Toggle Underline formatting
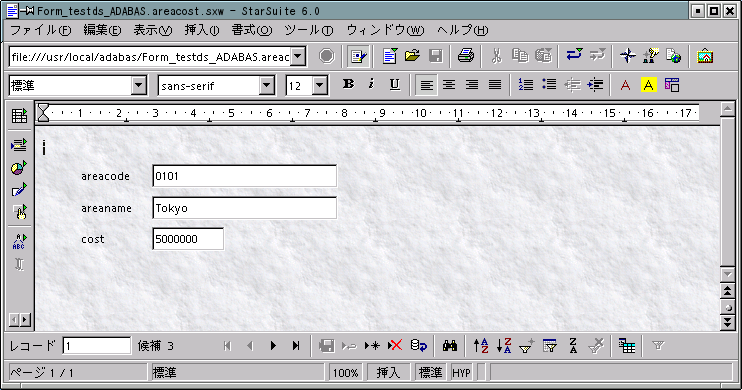The width and height of the screenshot is (742, 390). click(x=394, y=84)
